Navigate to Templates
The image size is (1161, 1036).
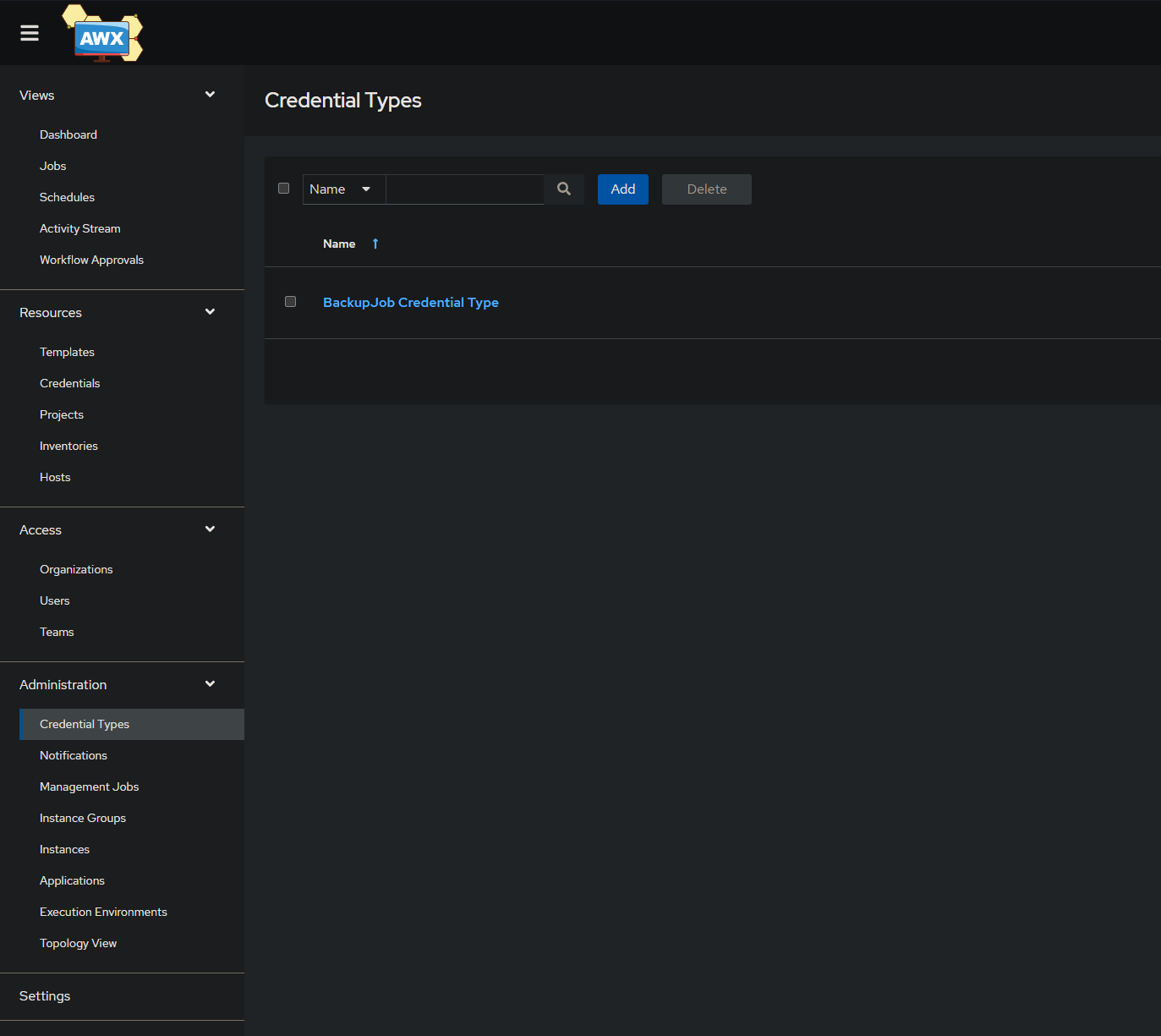click(68, 352)
